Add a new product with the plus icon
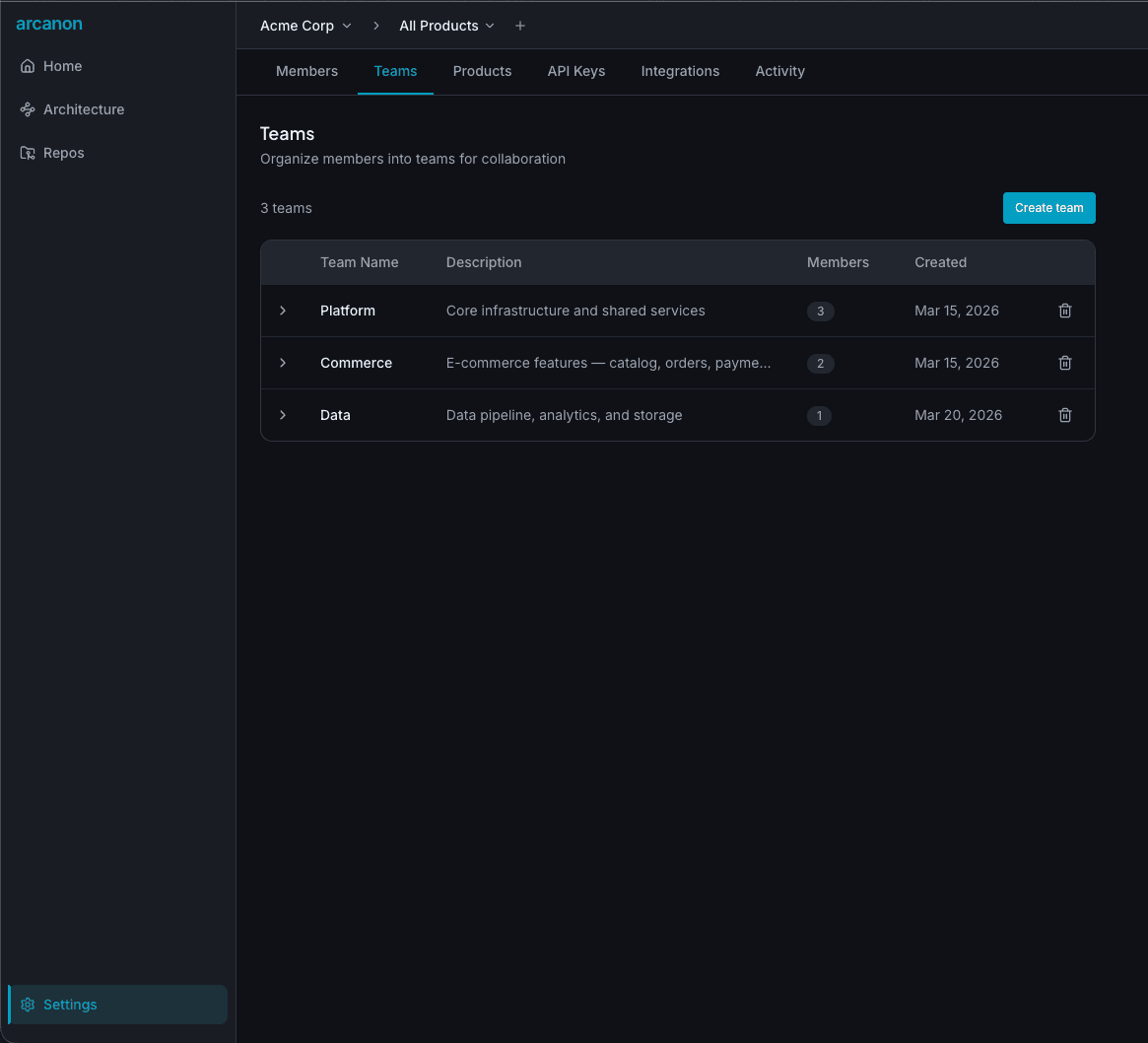This screenshot has width=1148, height=1043. [x=519, y=26]
